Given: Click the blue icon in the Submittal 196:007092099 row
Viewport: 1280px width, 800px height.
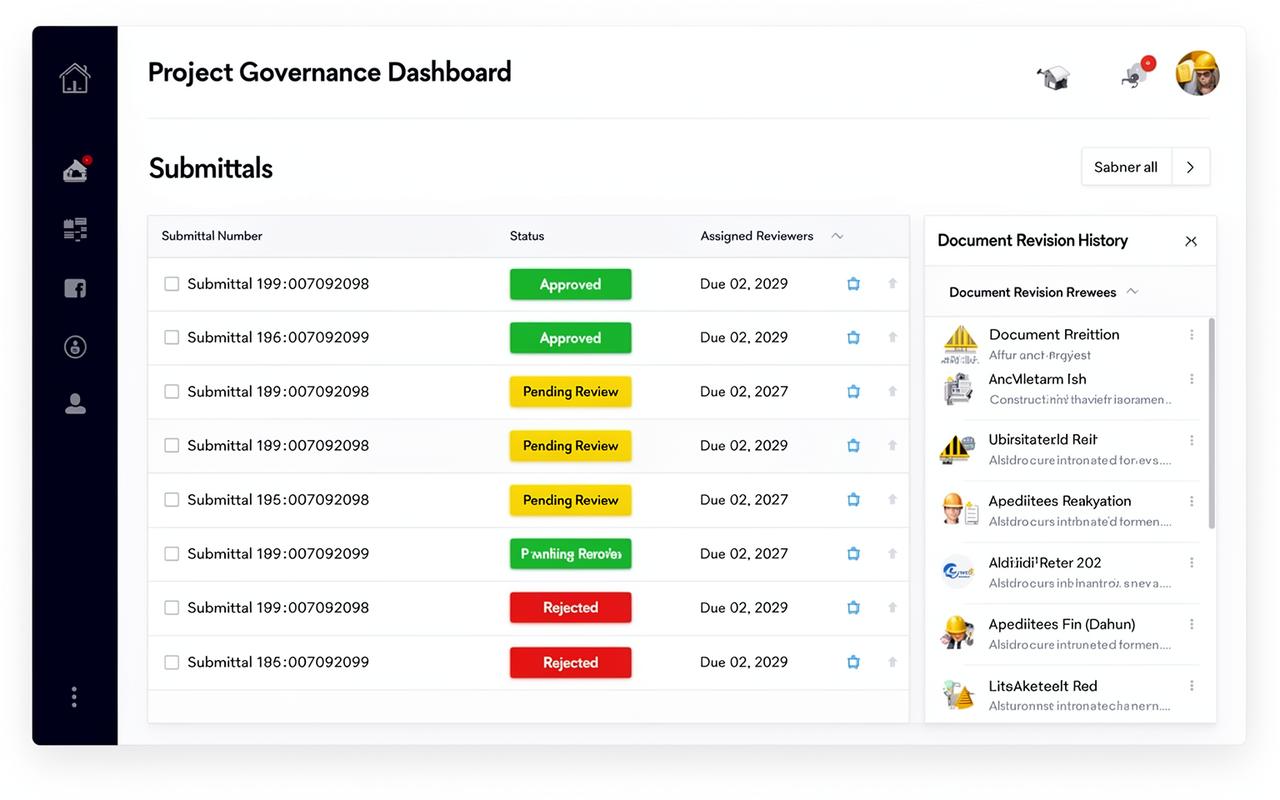Looking at the screenshot, I should [853, 338].
